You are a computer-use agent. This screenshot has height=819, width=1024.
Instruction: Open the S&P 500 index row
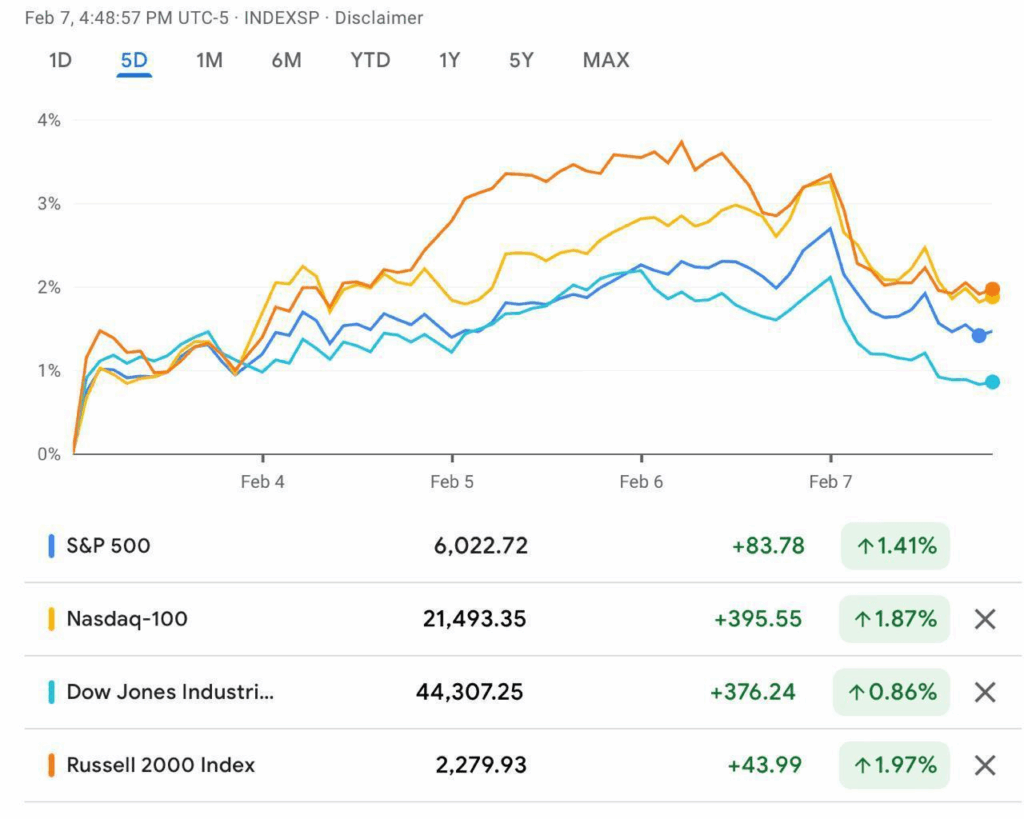(x=108, y=546)
